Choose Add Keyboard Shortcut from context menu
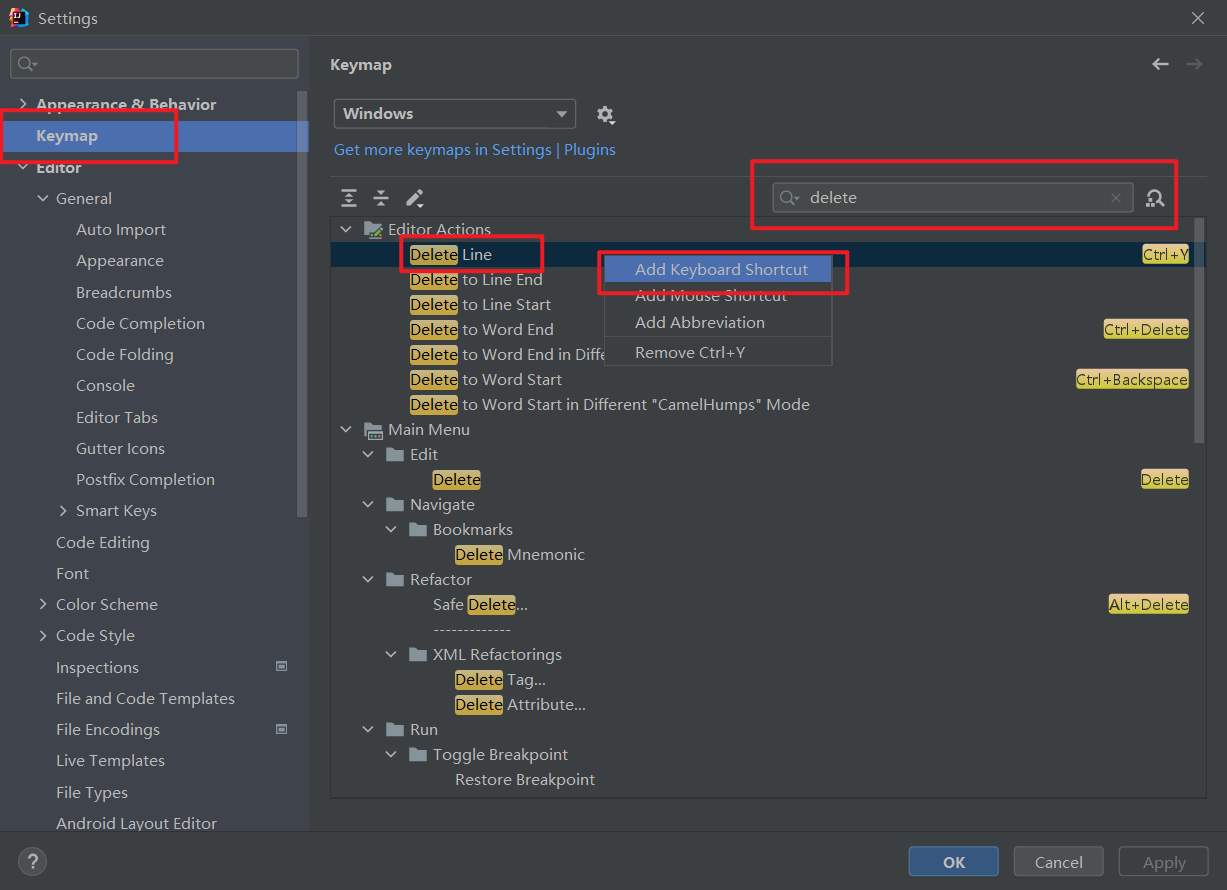Image resolution: width=1227 pixels, height=890 pixels. coord(720,270)
